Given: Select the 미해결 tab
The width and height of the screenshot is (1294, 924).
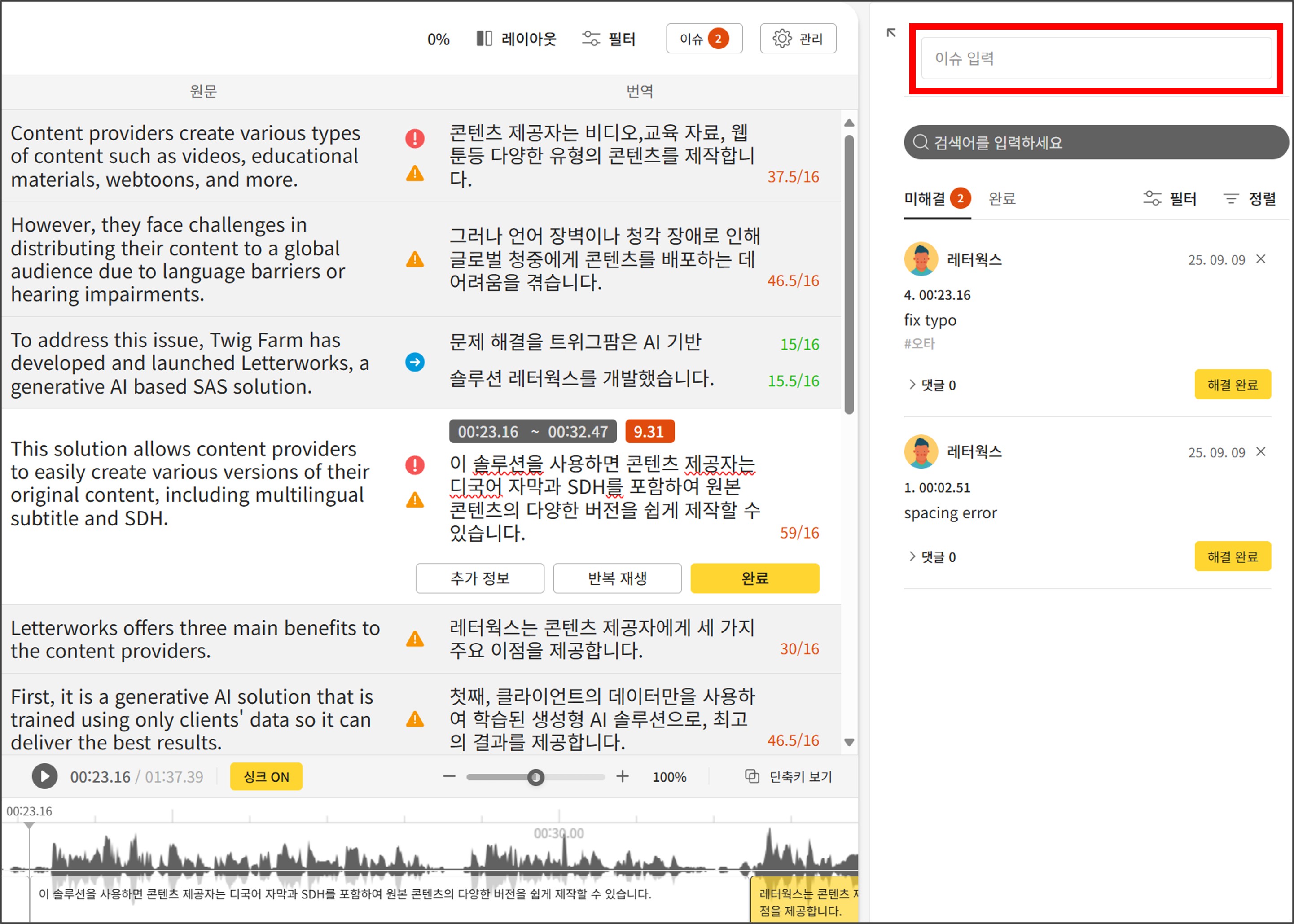Looking at the screenshot, I should tap(925, 198).
